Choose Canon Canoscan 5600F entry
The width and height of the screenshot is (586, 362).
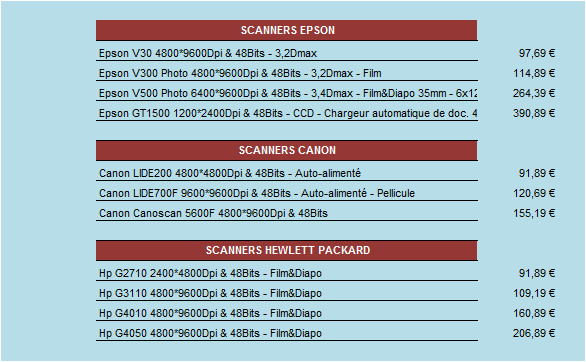point(287,213)
